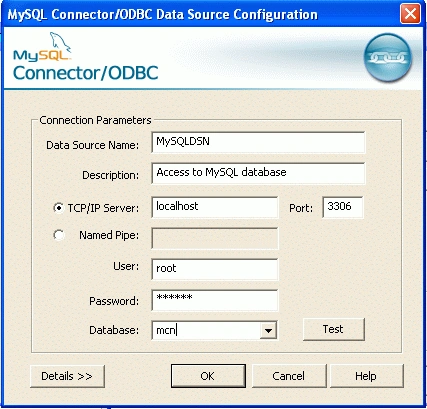Screen dimensions: 427x409
Task: Click the User label
Action: click(x=126, y=266)
